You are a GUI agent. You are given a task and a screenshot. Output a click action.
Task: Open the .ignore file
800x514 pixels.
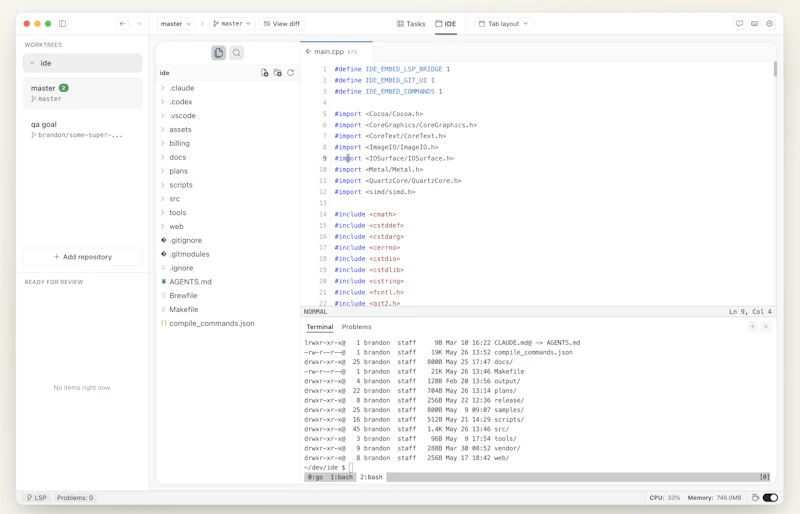181,267
